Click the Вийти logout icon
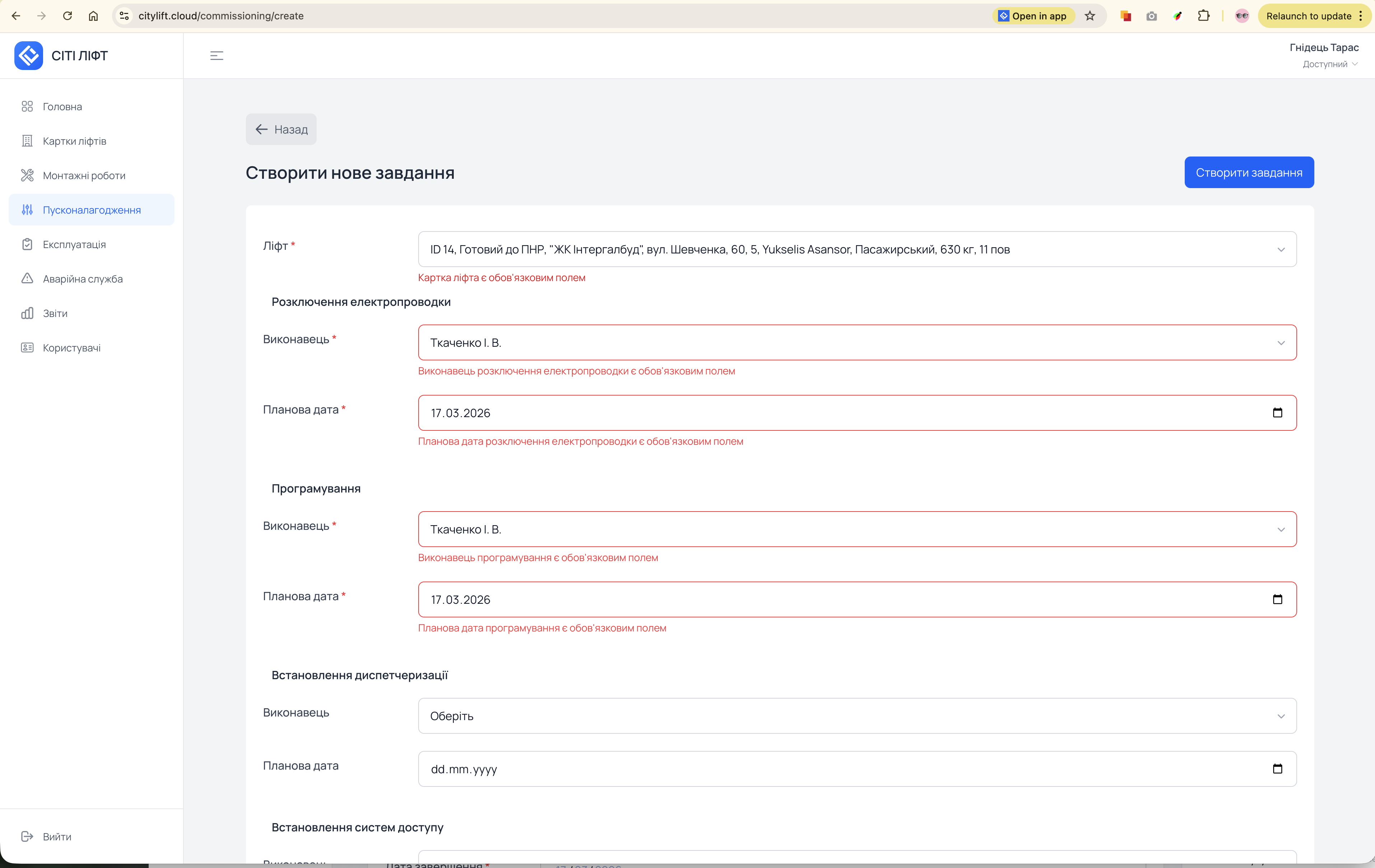Image resolution: width=1375 pixels, height=868 pixels. (27, 837)
